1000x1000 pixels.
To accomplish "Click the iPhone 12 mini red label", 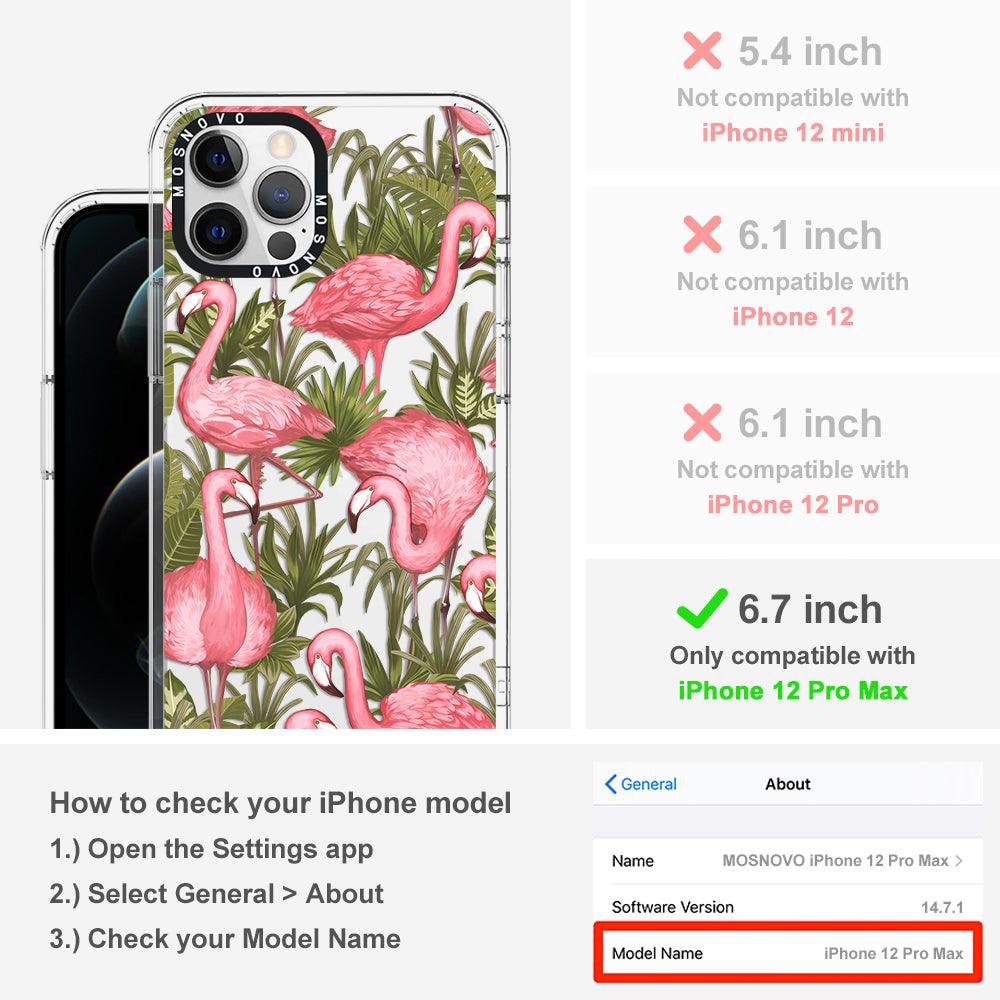I will click(x=793, y=133).
